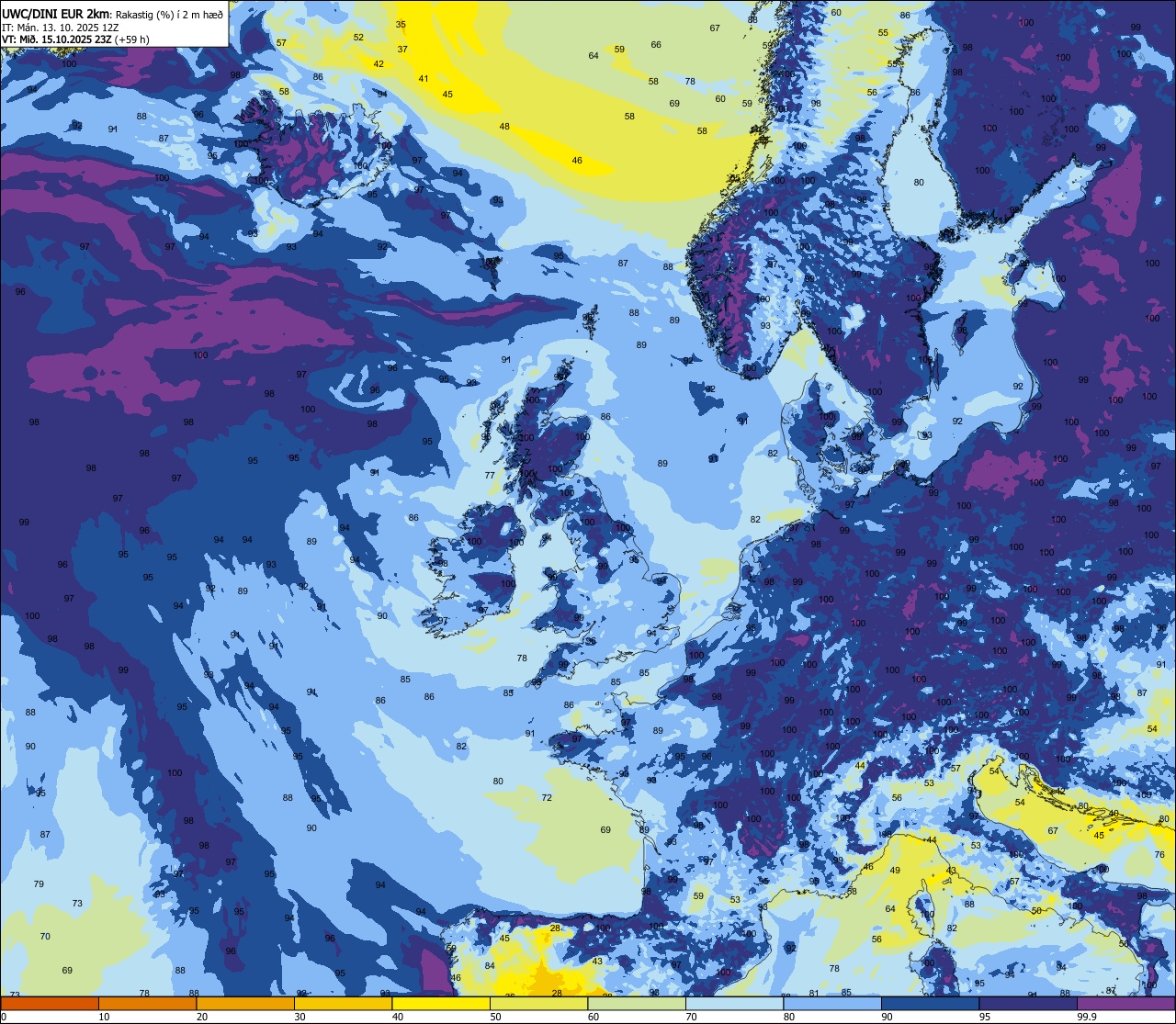The image size is (1176, 1024).
Task: Click the humidity value 72 on the map
Action: pyautogui.click(x=547, y=797)
